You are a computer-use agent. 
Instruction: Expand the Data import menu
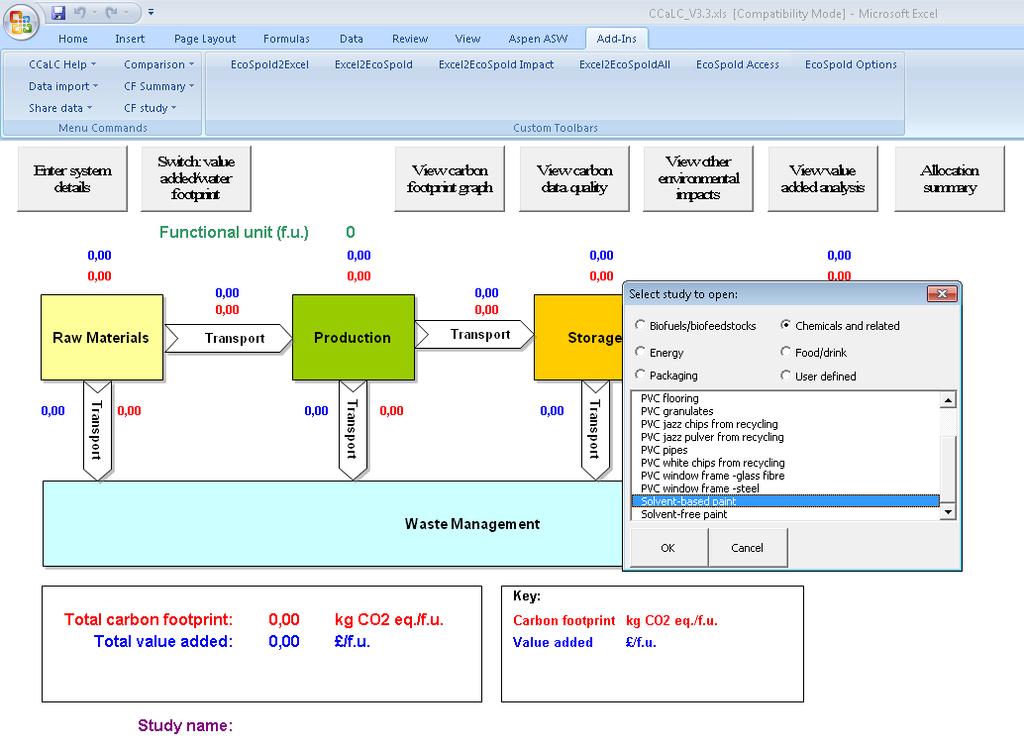point(63,86)
